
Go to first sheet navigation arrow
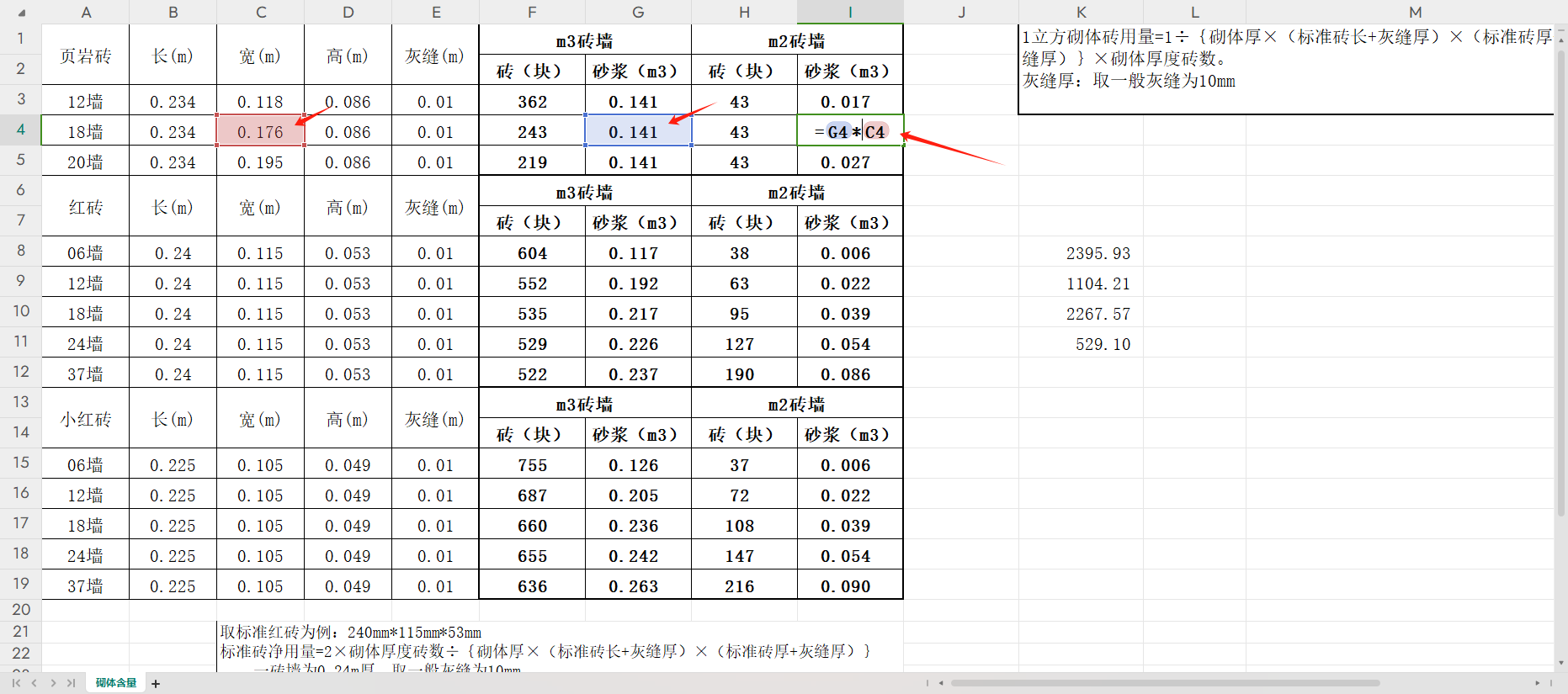click(x=16, y=683)
